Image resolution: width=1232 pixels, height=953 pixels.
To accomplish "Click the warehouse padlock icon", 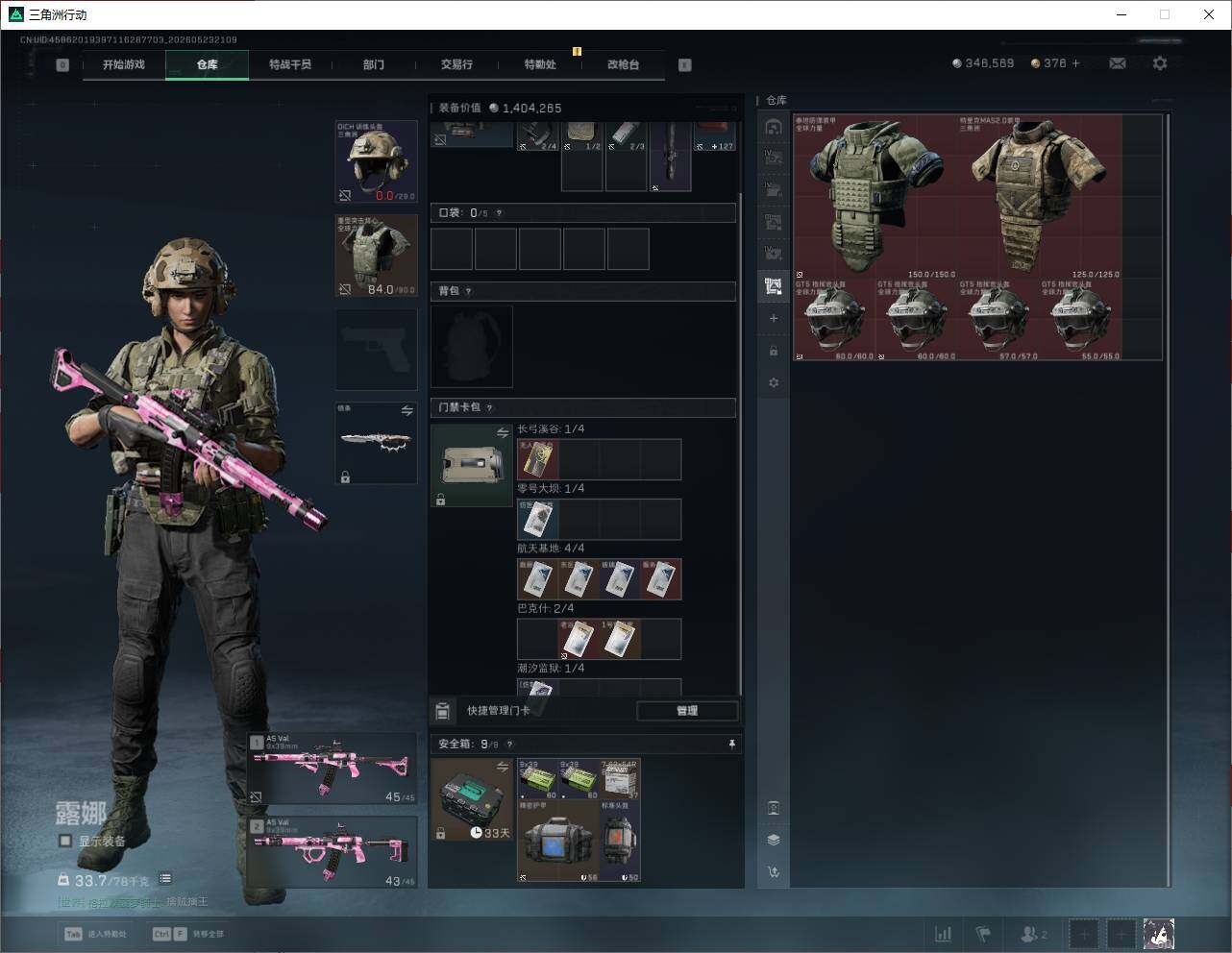I will click(774, 351).
